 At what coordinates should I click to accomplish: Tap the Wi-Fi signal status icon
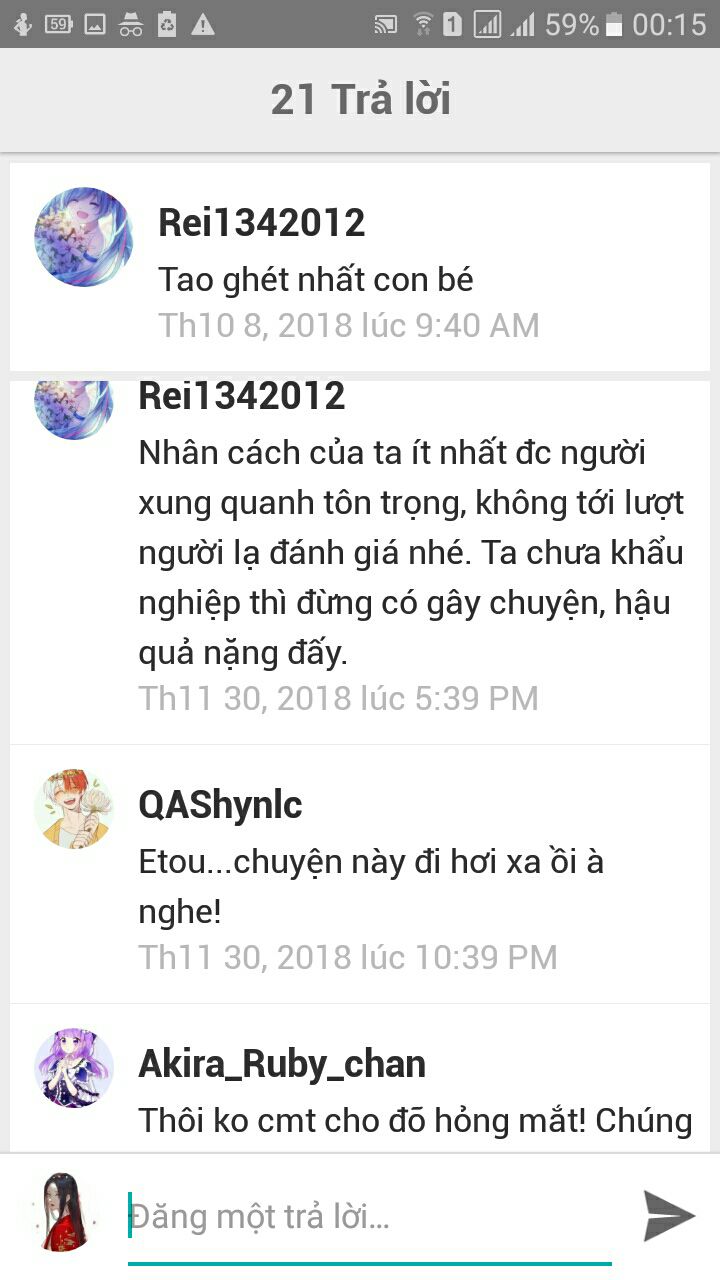pyautogui.click(x=423, y=24)
